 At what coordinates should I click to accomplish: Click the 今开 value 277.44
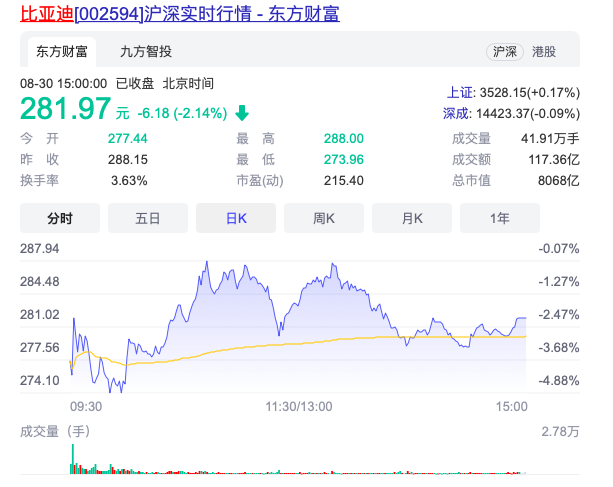point(127,138)
